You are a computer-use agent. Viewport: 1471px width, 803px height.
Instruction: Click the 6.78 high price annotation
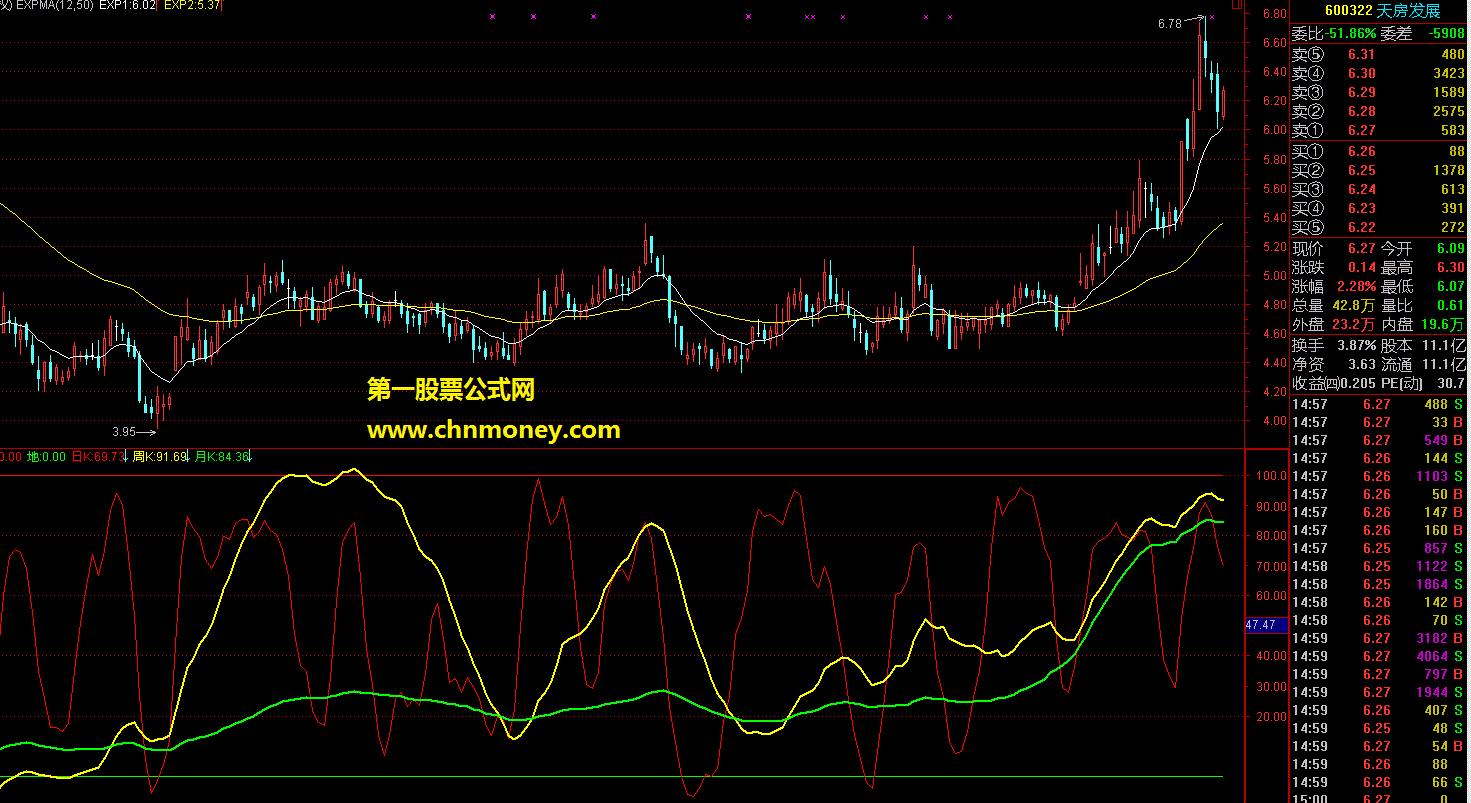(x=1168, y=23)
